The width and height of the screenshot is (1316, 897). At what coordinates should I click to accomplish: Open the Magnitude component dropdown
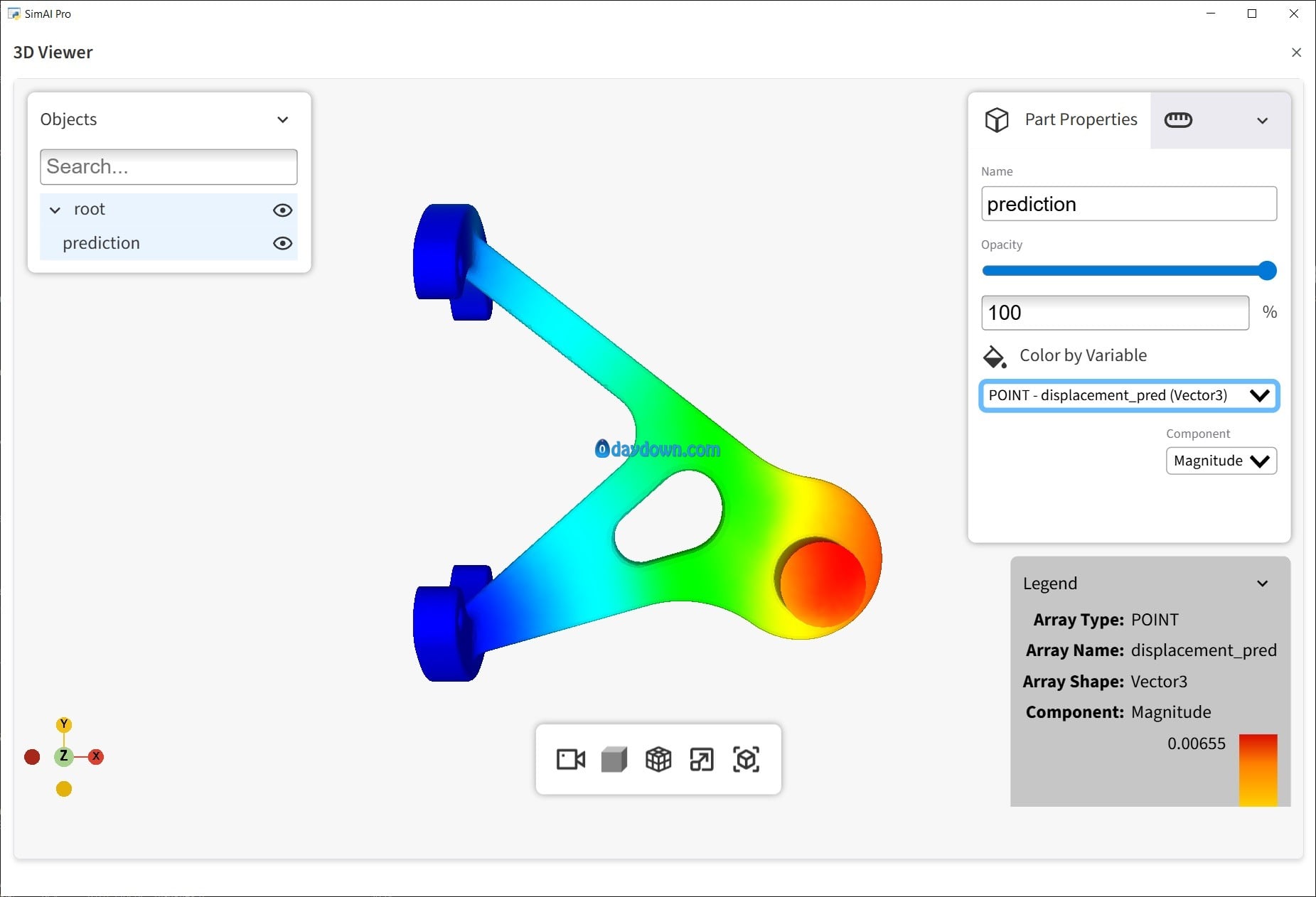point(1221,461)
